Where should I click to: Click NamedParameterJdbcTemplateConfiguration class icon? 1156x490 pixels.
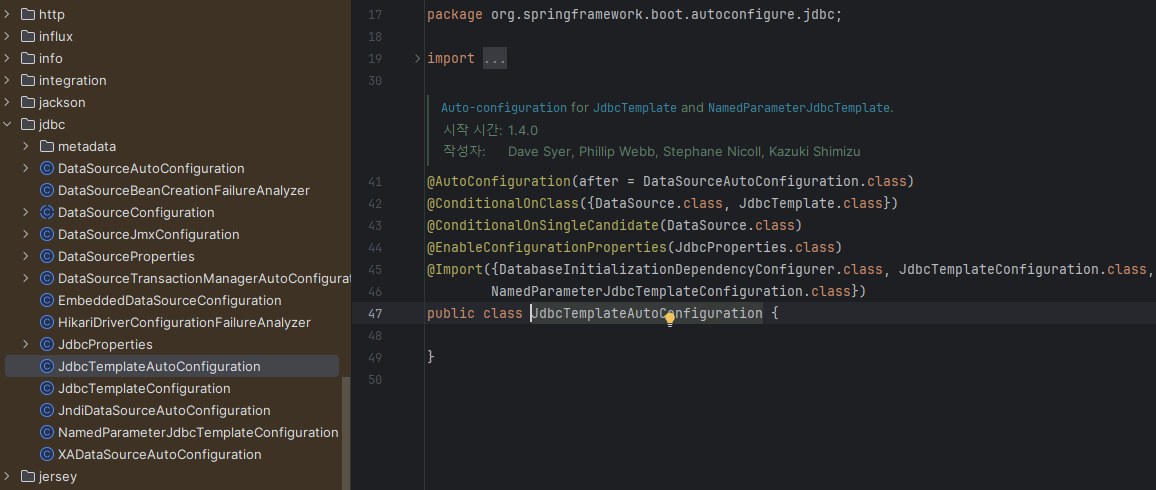[47, 433]
